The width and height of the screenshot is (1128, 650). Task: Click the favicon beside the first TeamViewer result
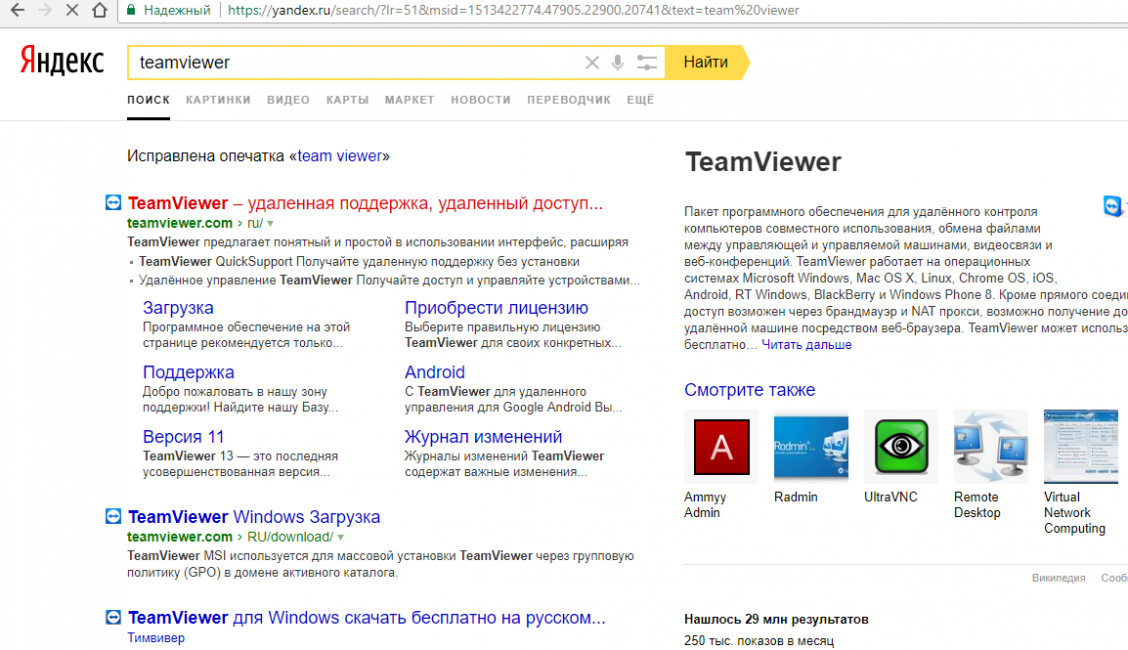pos(113,203)
